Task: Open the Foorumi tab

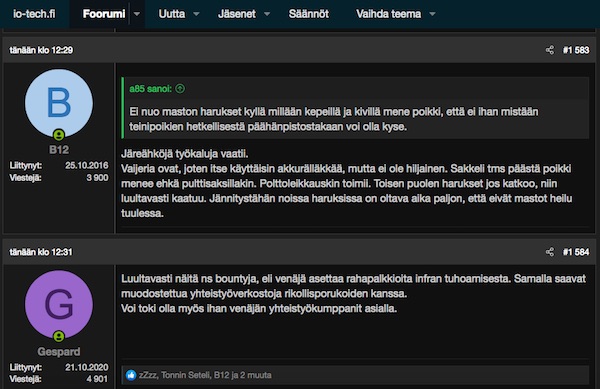Action: coord(104,14)
